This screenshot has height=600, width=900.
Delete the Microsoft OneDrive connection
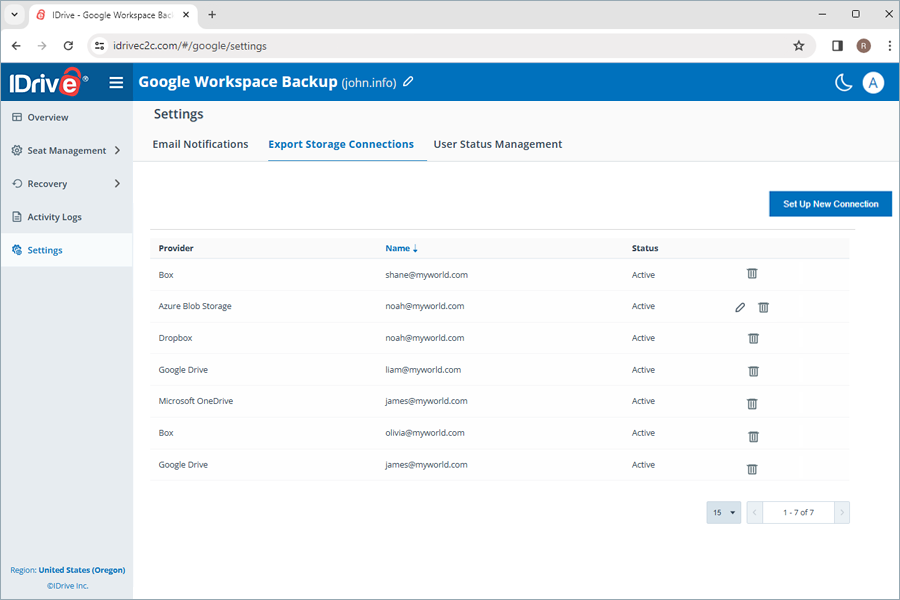click(x=752, y=404)
